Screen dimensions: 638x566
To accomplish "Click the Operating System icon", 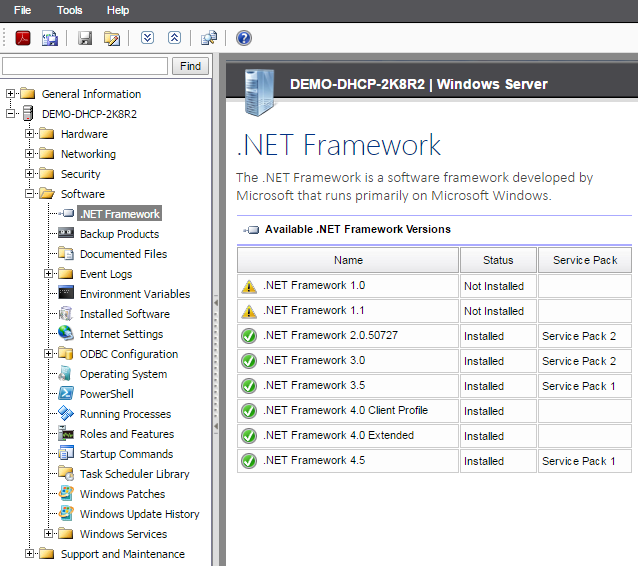I will (65, 373).
